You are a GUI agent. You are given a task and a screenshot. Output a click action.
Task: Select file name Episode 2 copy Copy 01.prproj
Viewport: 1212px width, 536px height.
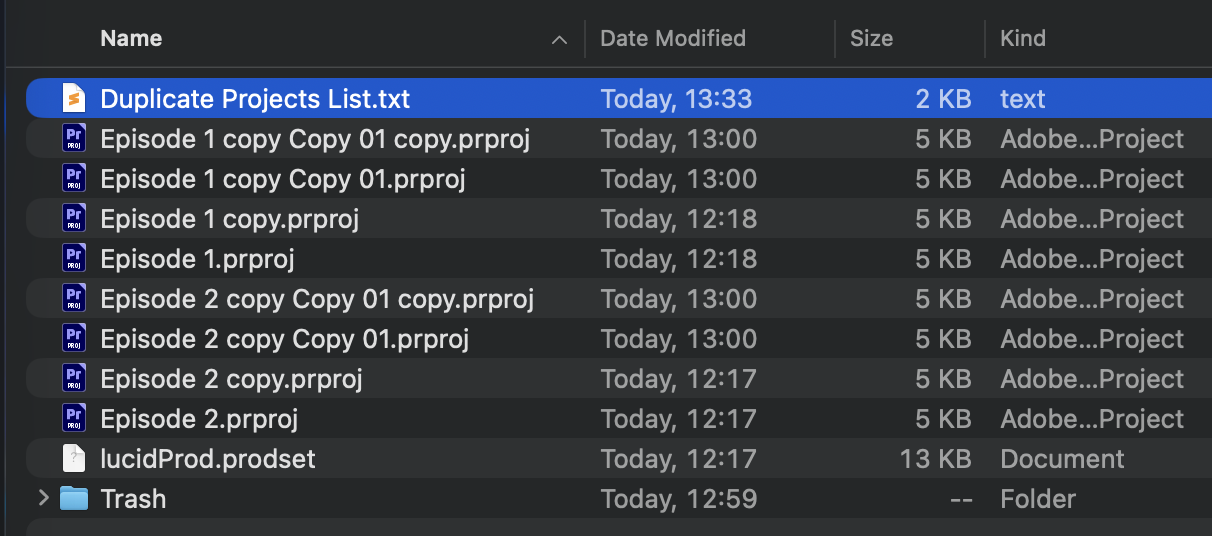pyautogui.click(x=285, y=339)
